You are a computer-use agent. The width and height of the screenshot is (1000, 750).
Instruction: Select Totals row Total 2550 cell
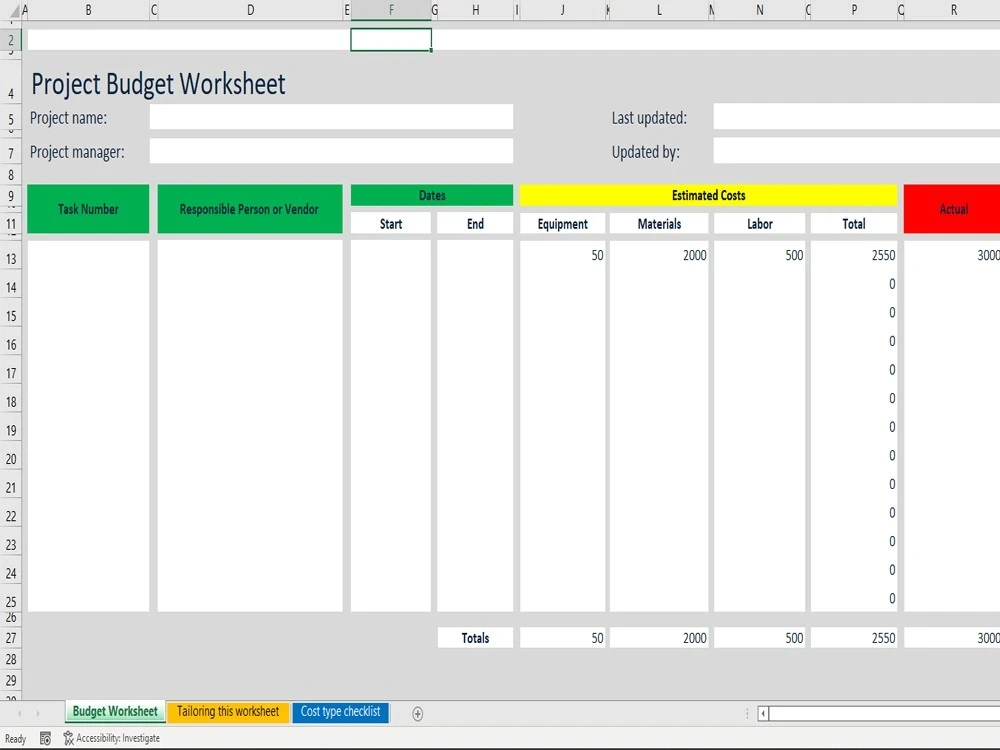[x=854, y=638]
